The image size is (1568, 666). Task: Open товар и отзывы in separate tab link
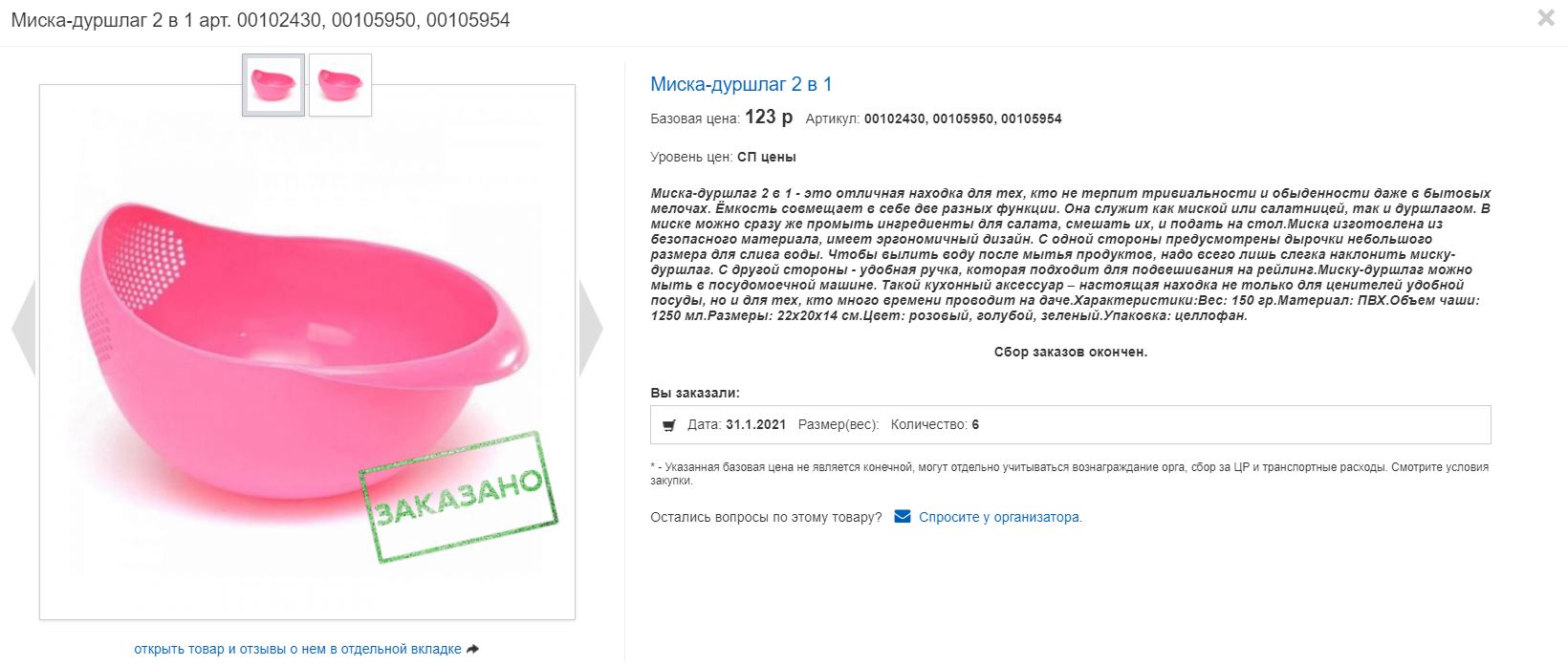tap(297, 649)
